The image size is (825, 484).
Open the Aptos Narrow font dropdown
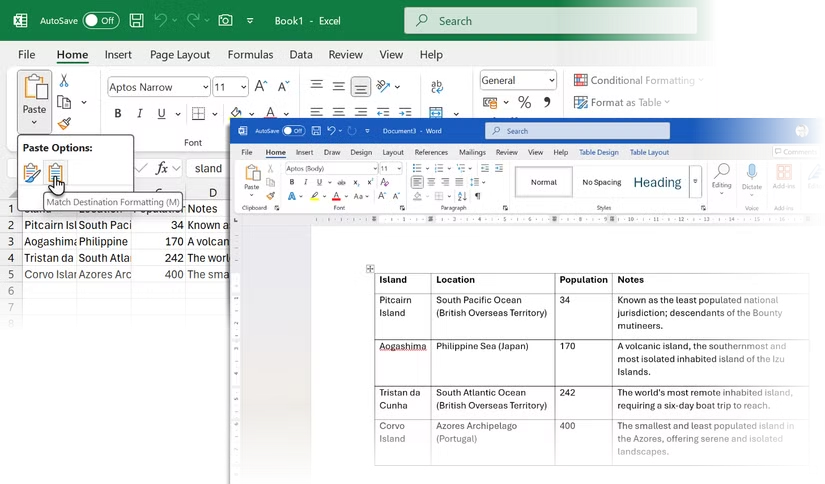tap(205, 87)
